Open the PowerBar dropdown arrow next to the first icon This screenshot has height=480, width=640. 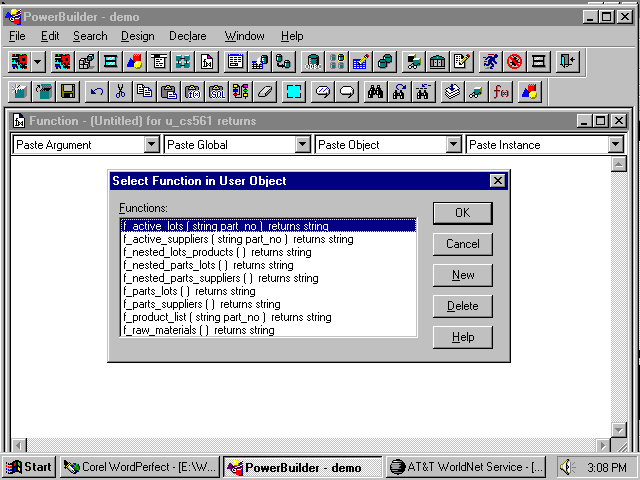(38, 62)
